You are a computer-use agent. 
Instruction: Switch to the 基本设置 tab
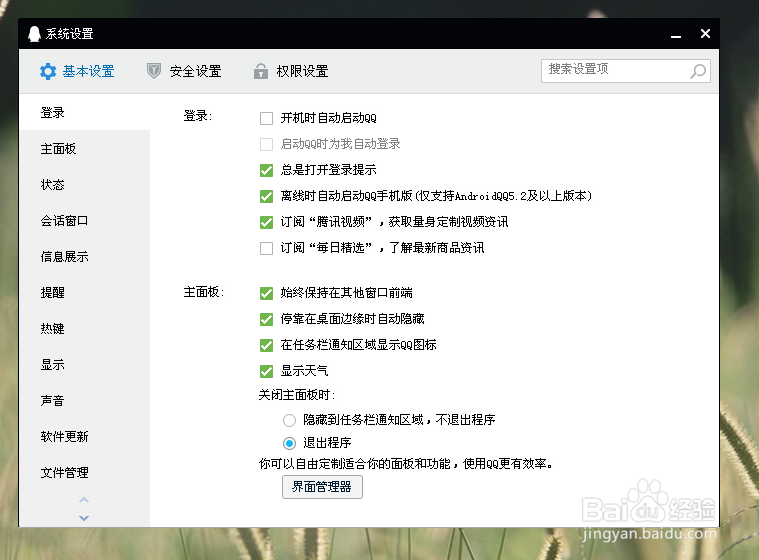pyautogui.click(x=77, y=71)
